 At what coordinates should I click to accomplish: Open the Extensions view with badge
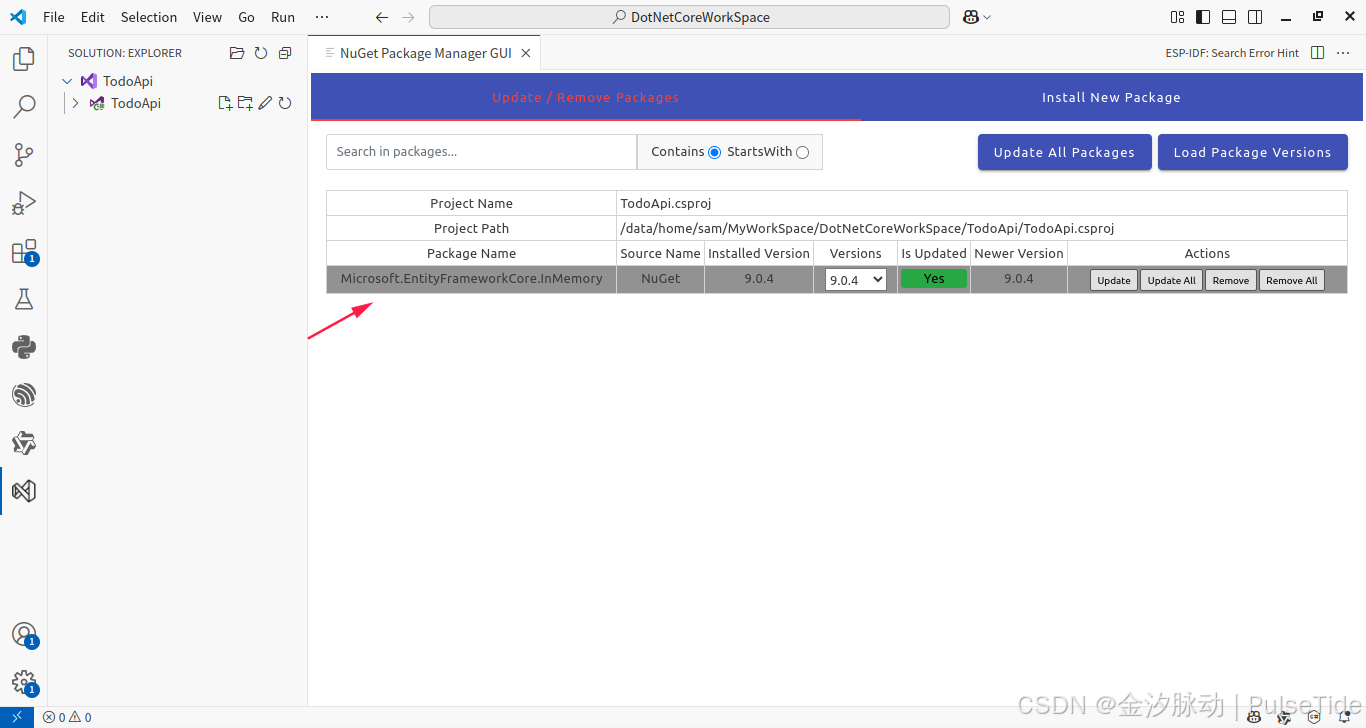(x=24, y=251)
